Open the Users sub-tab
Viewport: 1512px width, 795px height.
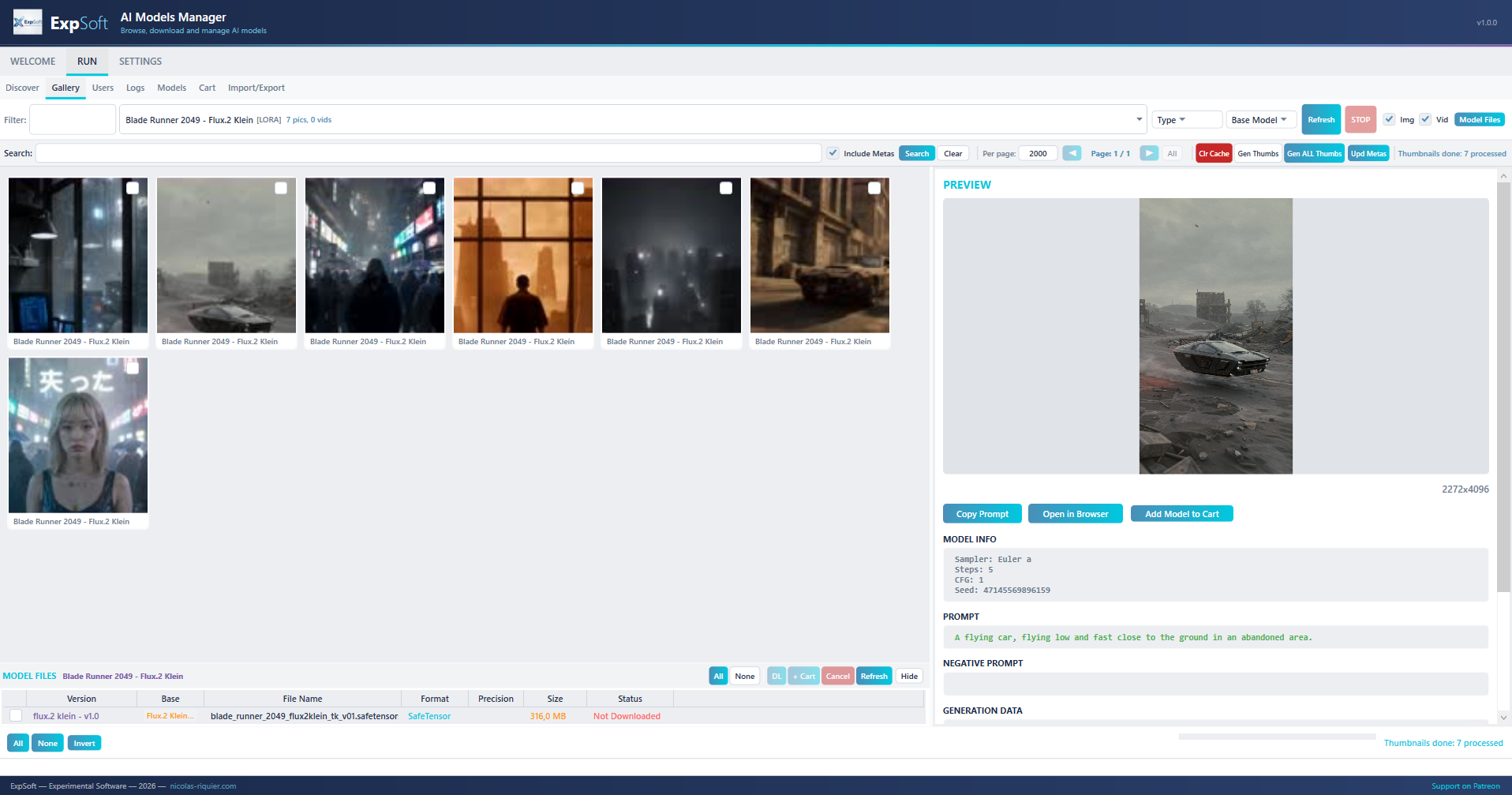[103, 88]
